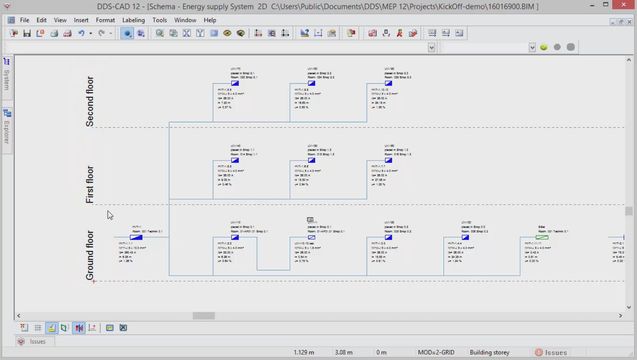637x360 pixels.
Task: Click the horizontal scrollbar thumb
Action: pyautogui.click(x=204, y=316)
